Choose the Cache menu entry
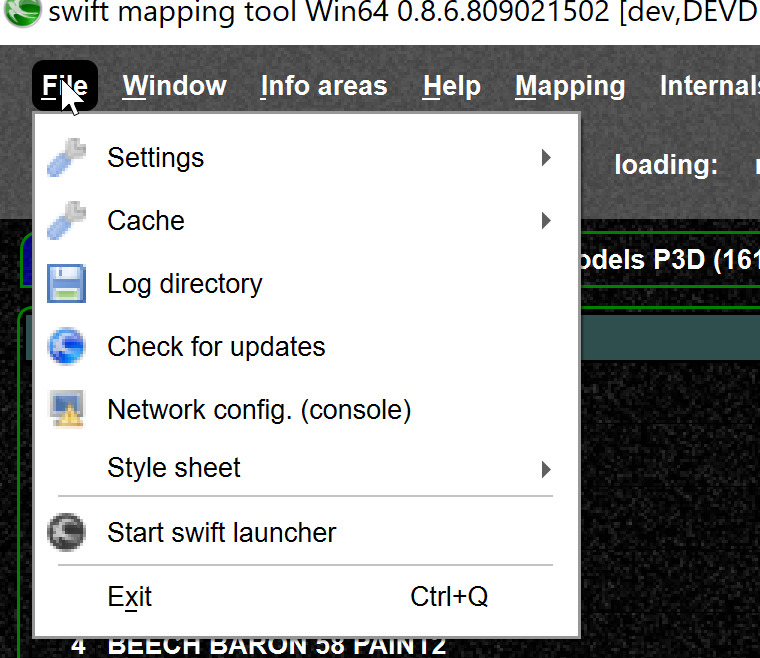The height and width of the screenshot is (658, 760). point(306,220)
